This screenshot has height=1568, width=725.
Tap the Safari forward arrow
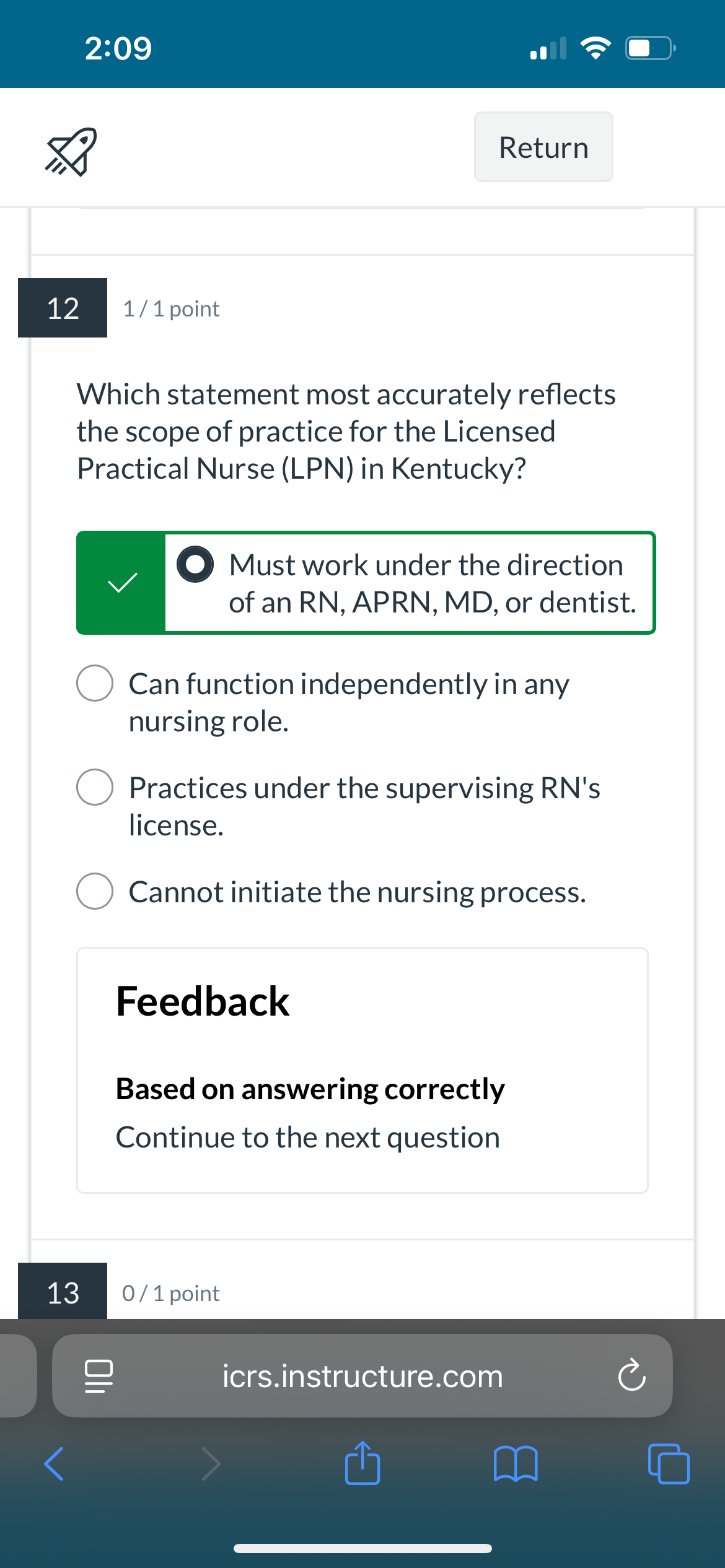tap(211, 1464)
